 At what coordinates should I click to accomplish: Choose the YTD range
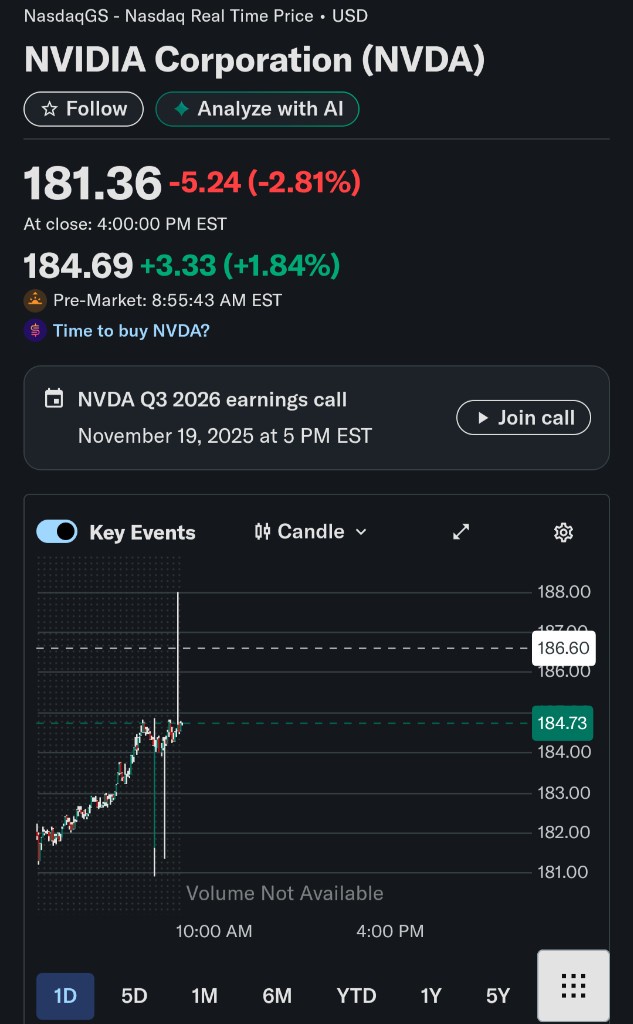tap(356, 996)
